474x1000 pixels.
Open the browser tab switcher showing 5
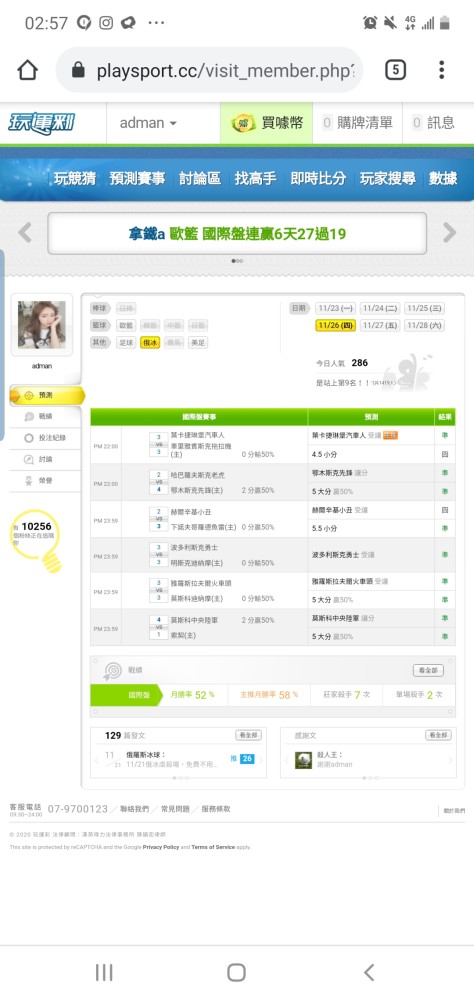click(x=396, y=70)
